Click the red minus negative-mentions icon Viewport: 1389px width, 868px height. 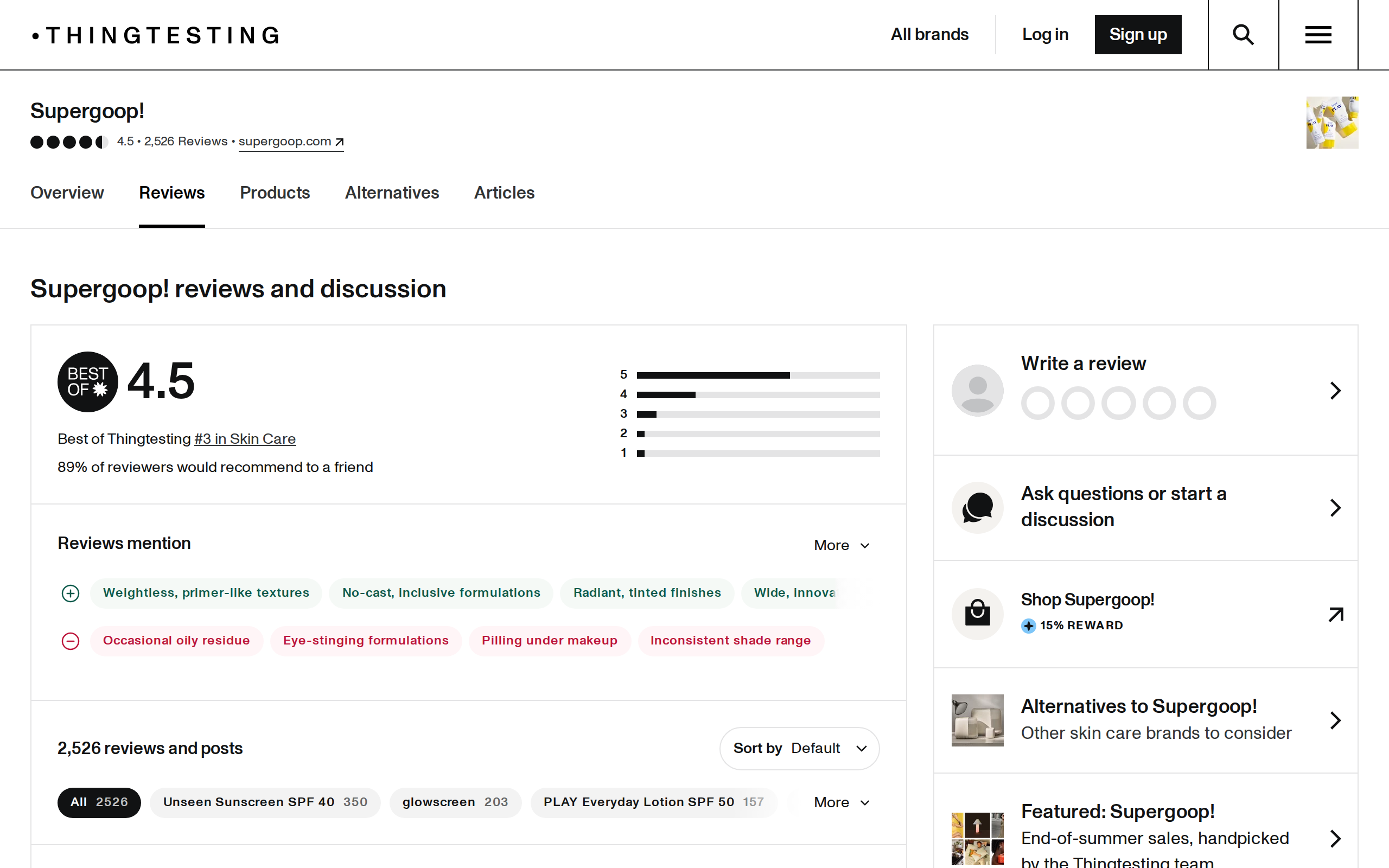[71, 641]
